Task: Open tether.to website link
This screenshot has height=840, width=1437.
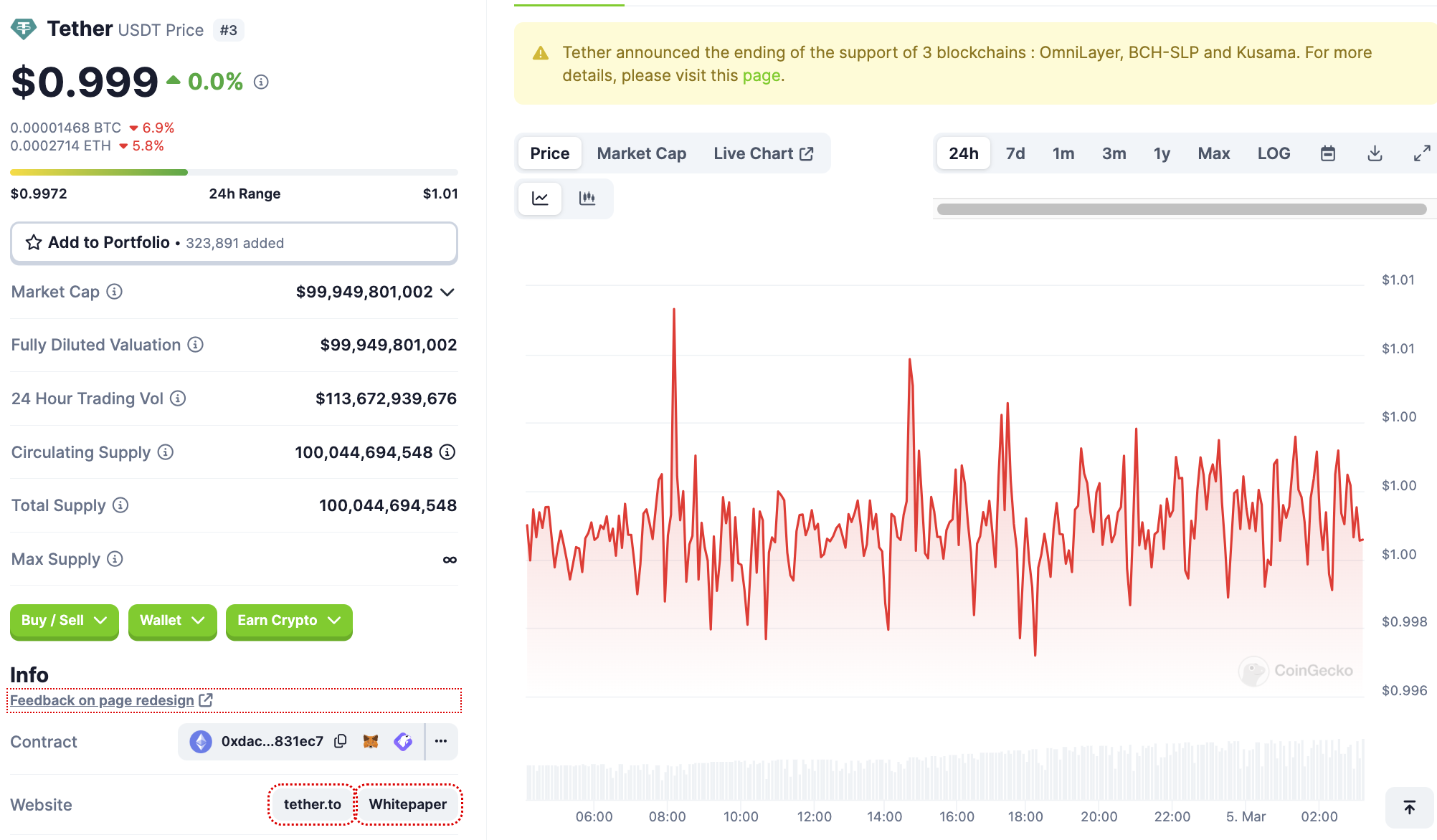Action: coord(313,804)
